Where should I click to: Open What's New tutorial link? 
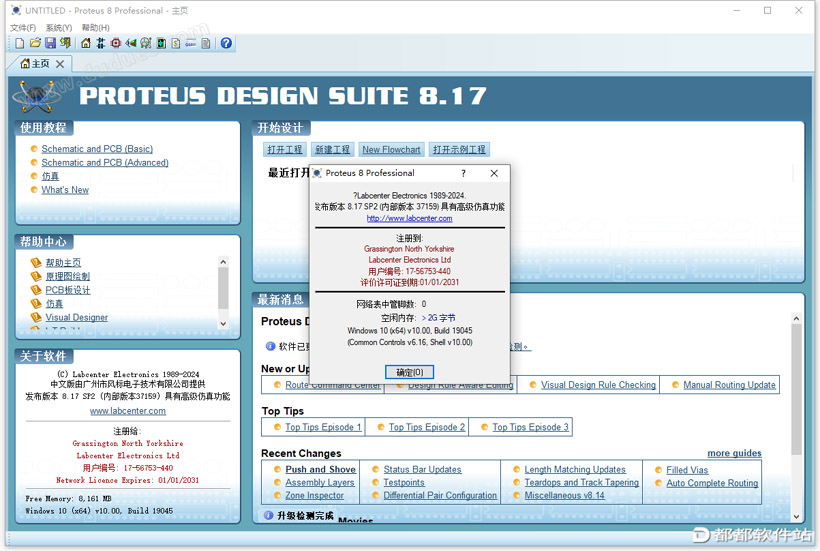65,190
